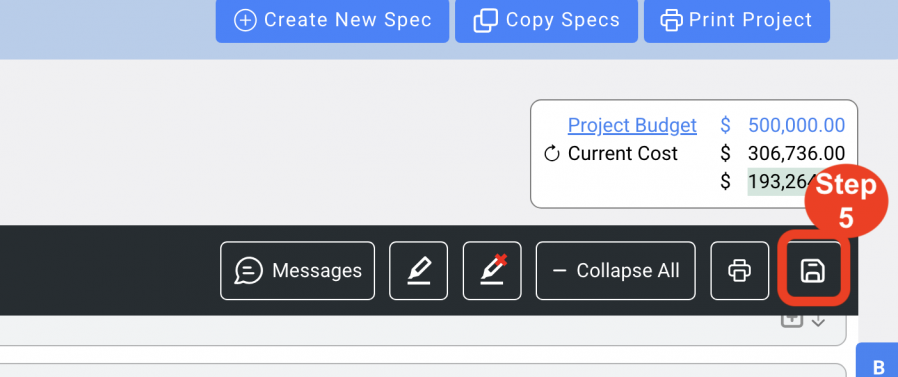
Task: Select the pen edit icon button
Action: tap(419, 270)
